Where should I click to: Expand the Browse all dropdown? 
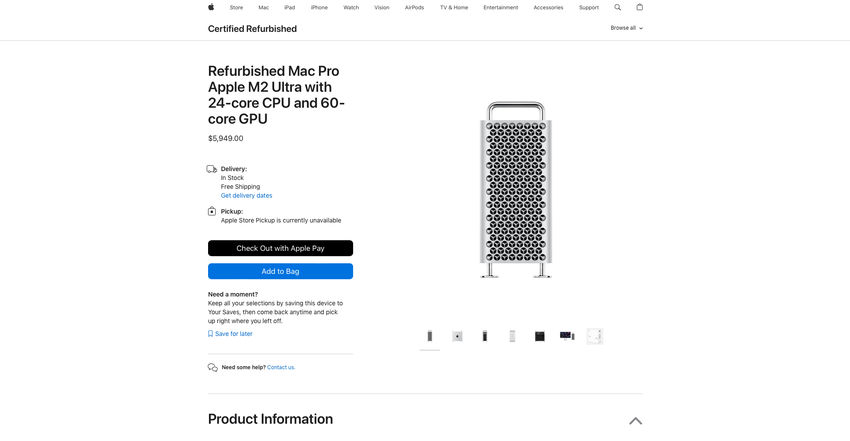[x=626, y=28]
